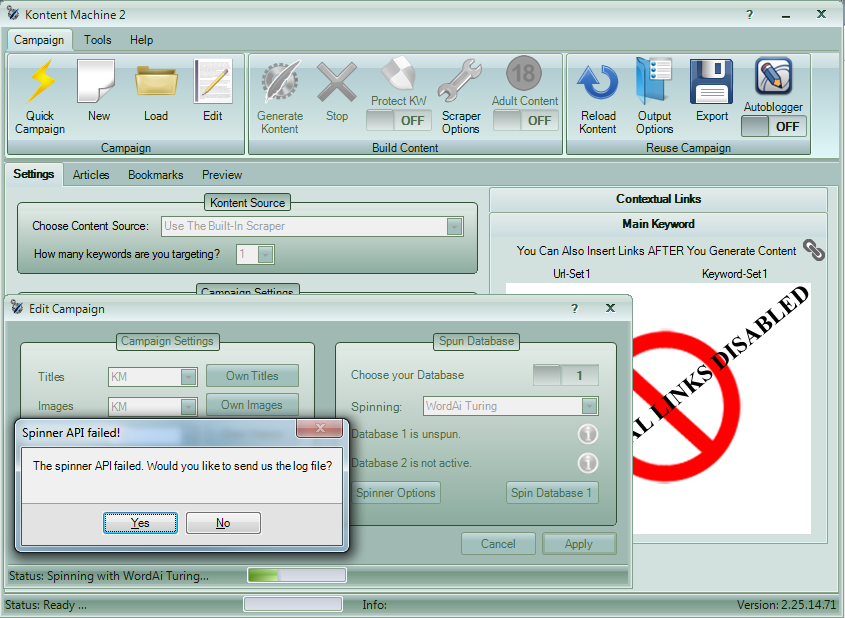Toggle the Choose your Database switch

[566, 376]
